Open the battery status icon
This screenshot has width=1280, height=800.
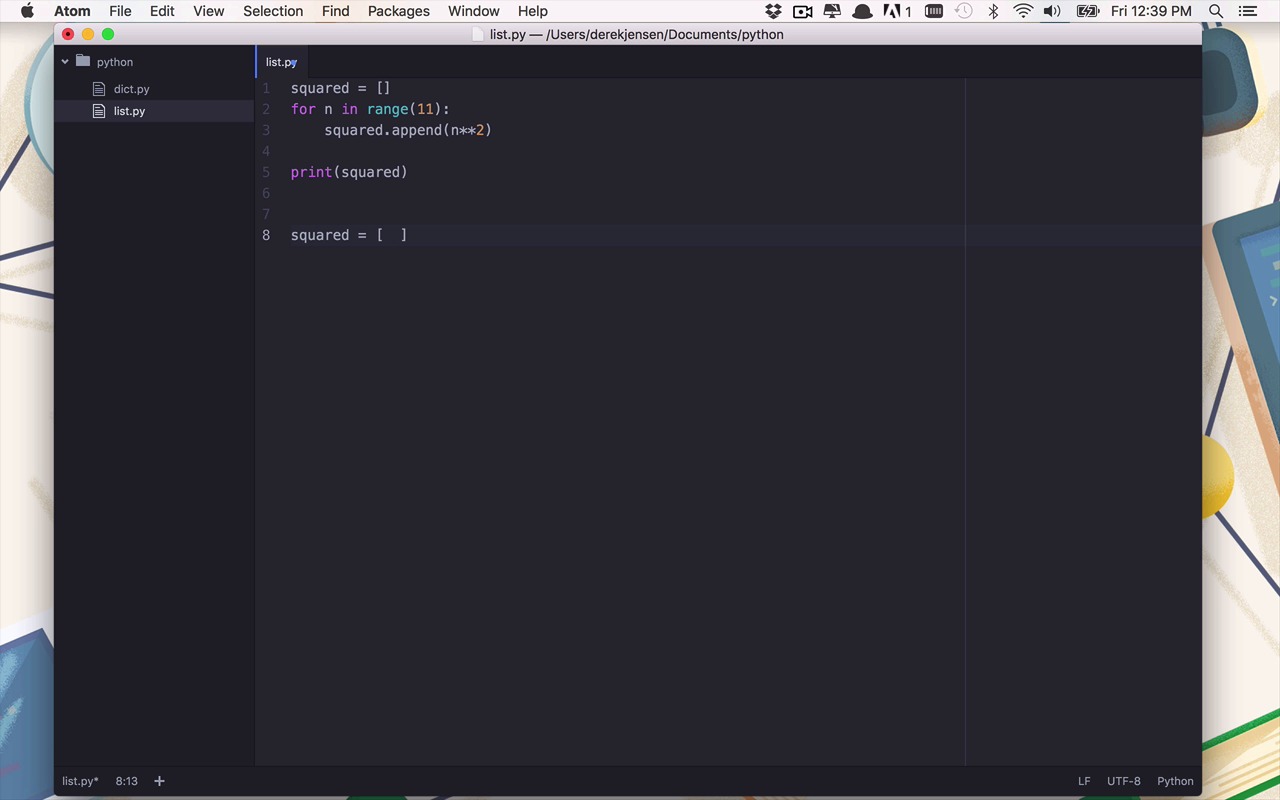click(1087, 11)
